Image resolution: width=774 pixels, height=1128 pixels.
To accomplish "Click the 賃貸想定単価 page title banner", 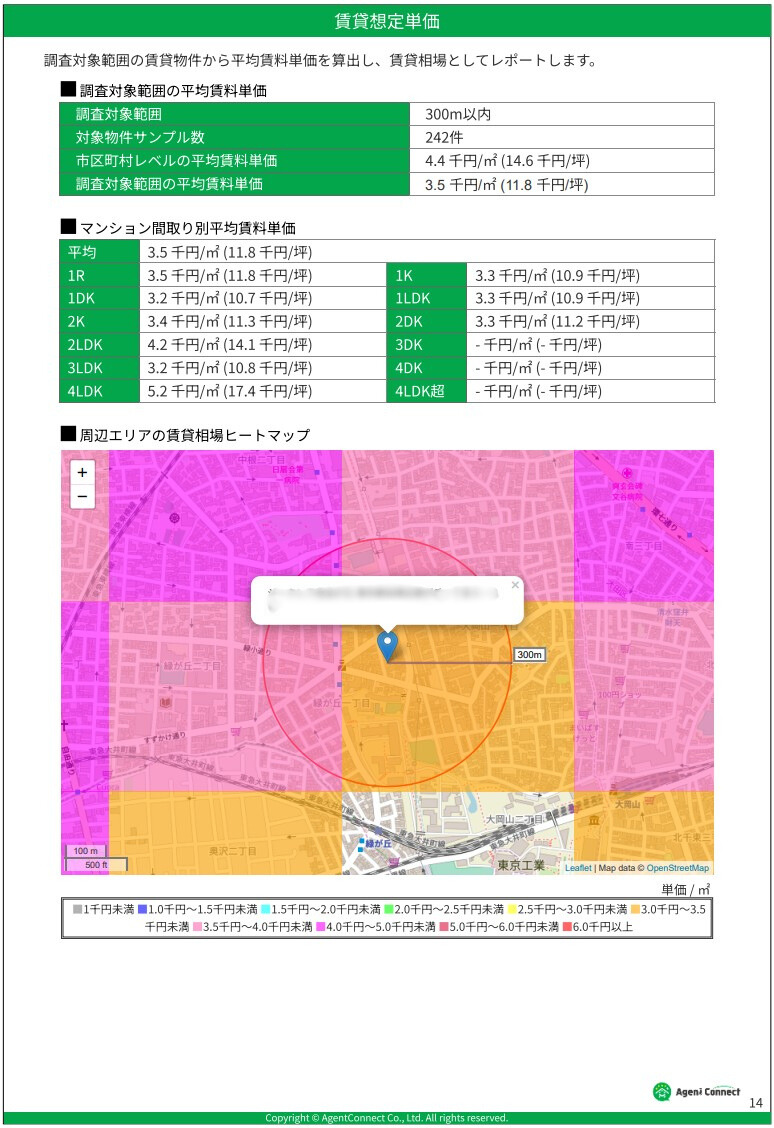I will pos(387,22).
